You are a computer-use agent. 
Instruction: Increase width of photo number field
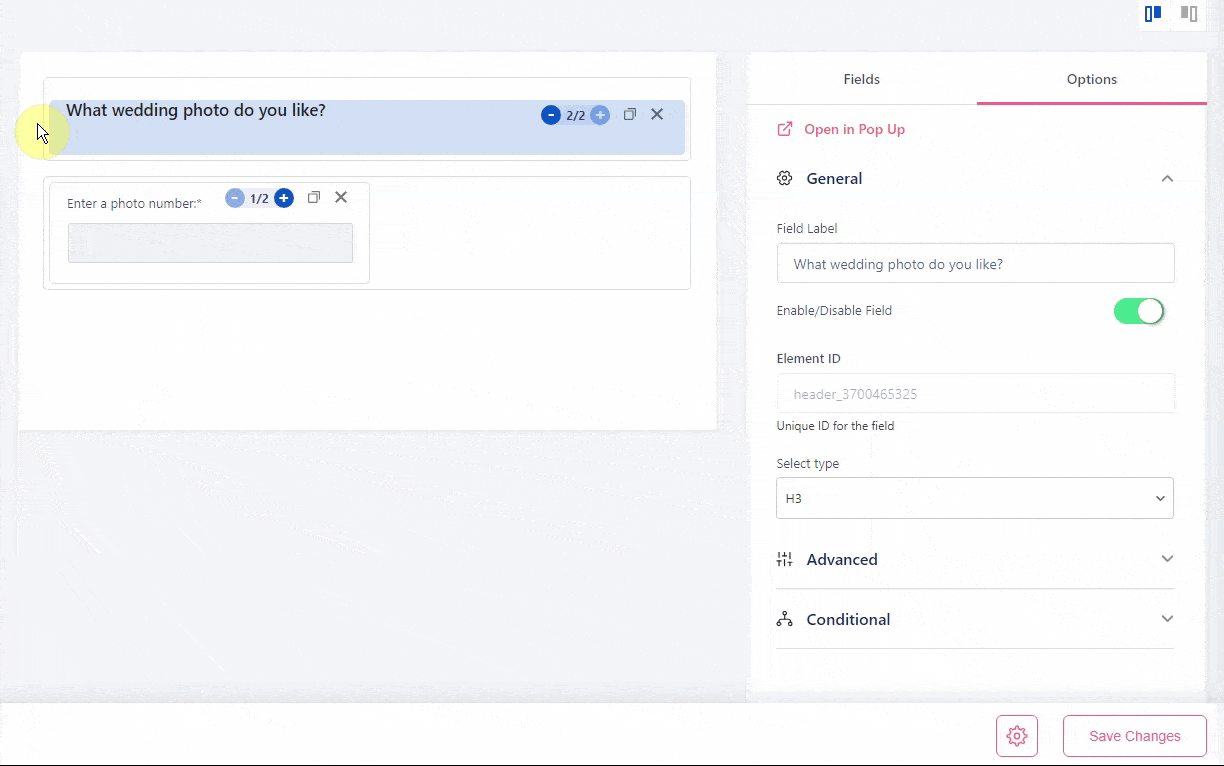(x=284, y=198)
